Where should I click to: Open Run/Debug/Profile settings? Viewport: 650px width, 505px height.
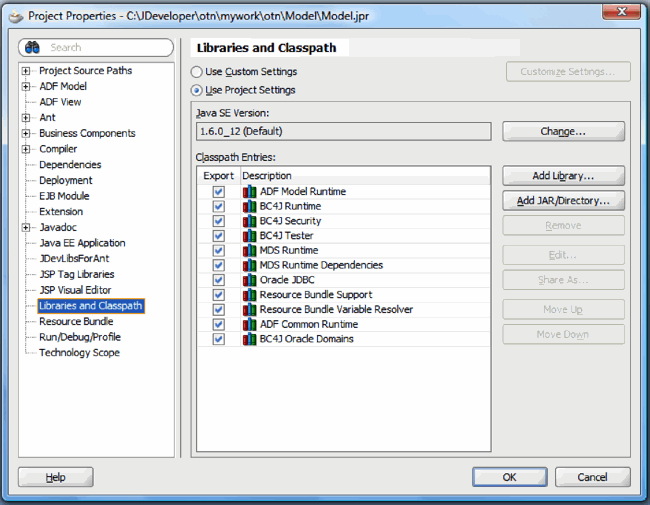click(x=80, y=337)
